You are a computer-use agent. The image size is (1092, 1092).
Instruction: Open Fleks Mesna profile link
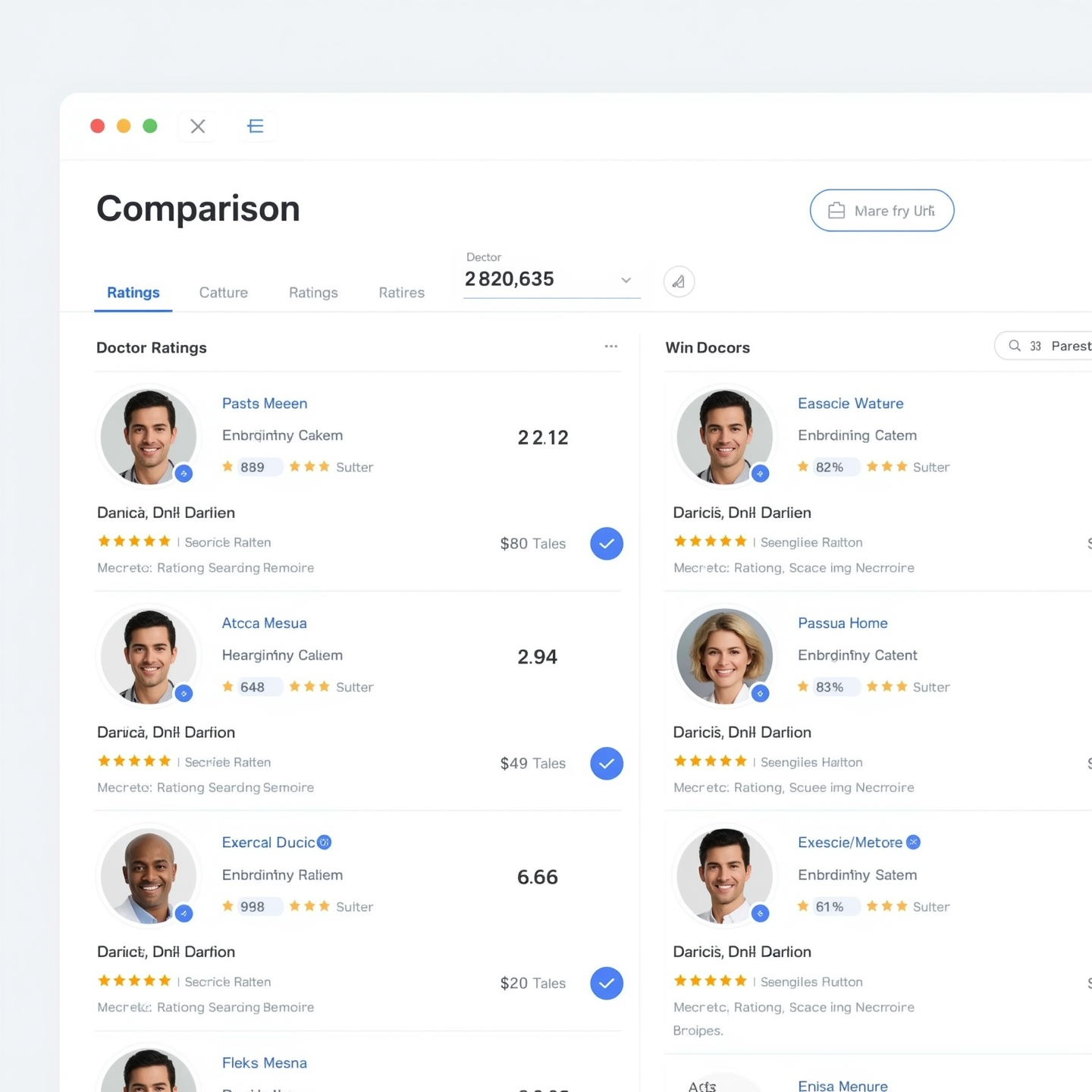pos(265,1063)
